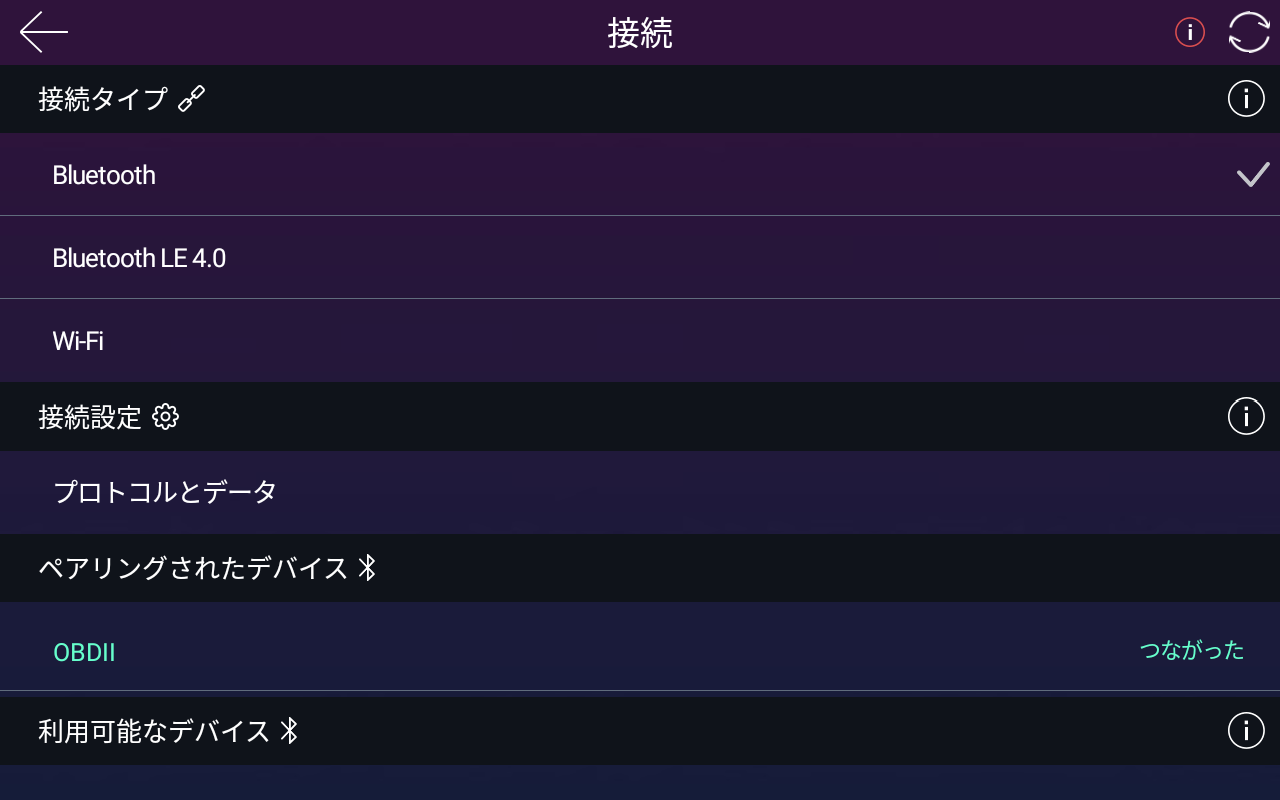Click Bluetooth icon beside ペアリングされたデバイス
1280x800 pixels.
(367, 568)
